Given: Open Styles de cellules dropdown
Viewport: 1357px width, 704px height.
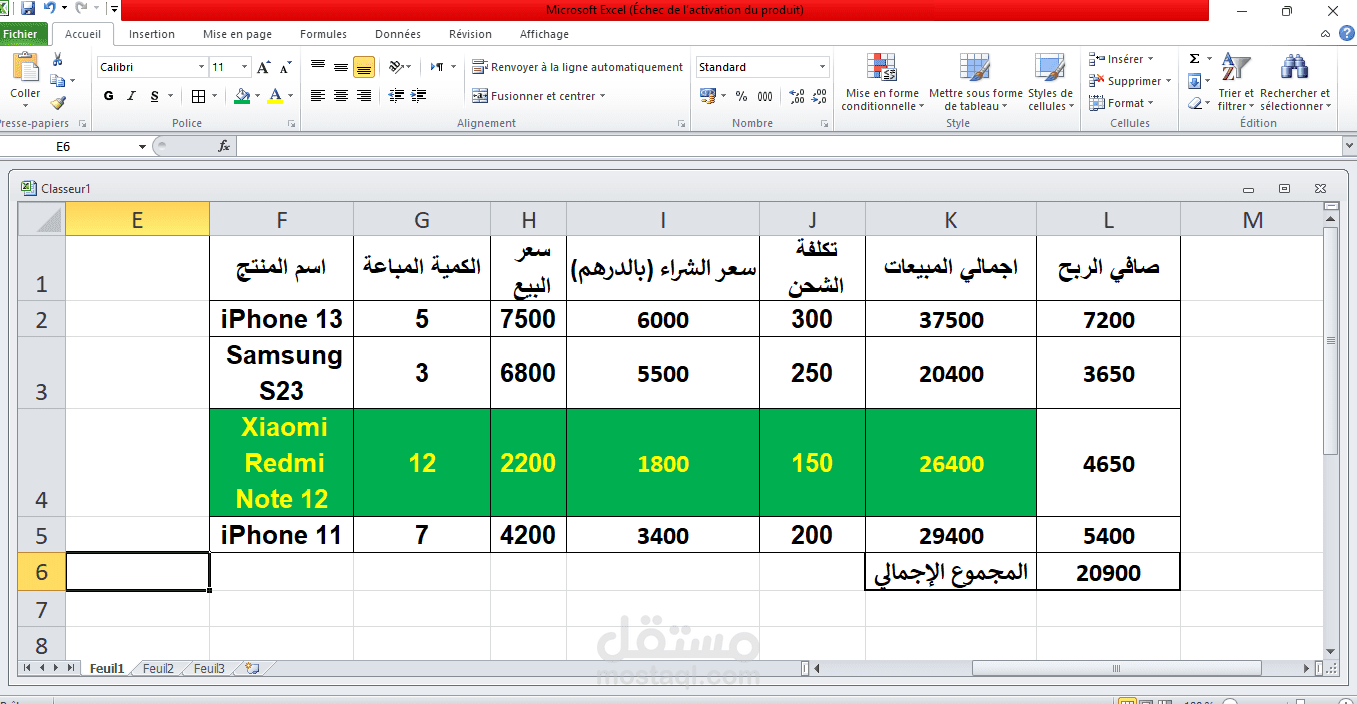Looking at the screenshot, I should tap(1050, 82).
